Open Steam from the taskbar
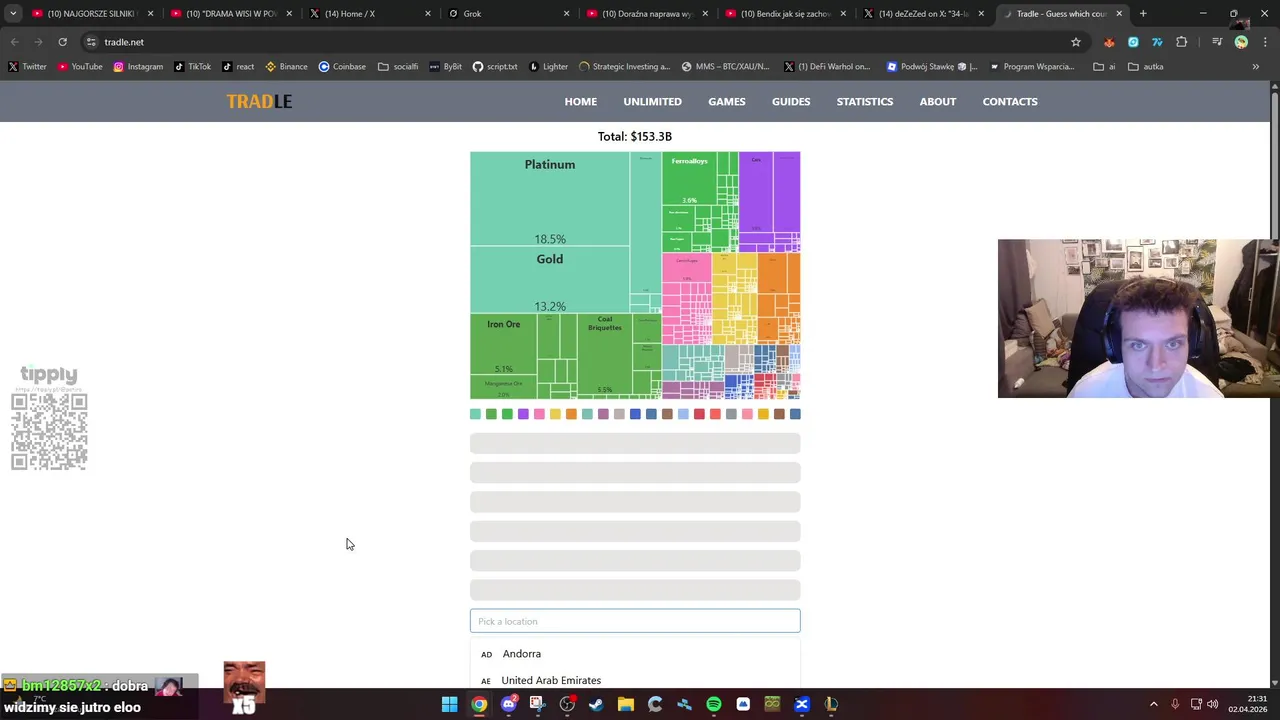 point(596,705)
